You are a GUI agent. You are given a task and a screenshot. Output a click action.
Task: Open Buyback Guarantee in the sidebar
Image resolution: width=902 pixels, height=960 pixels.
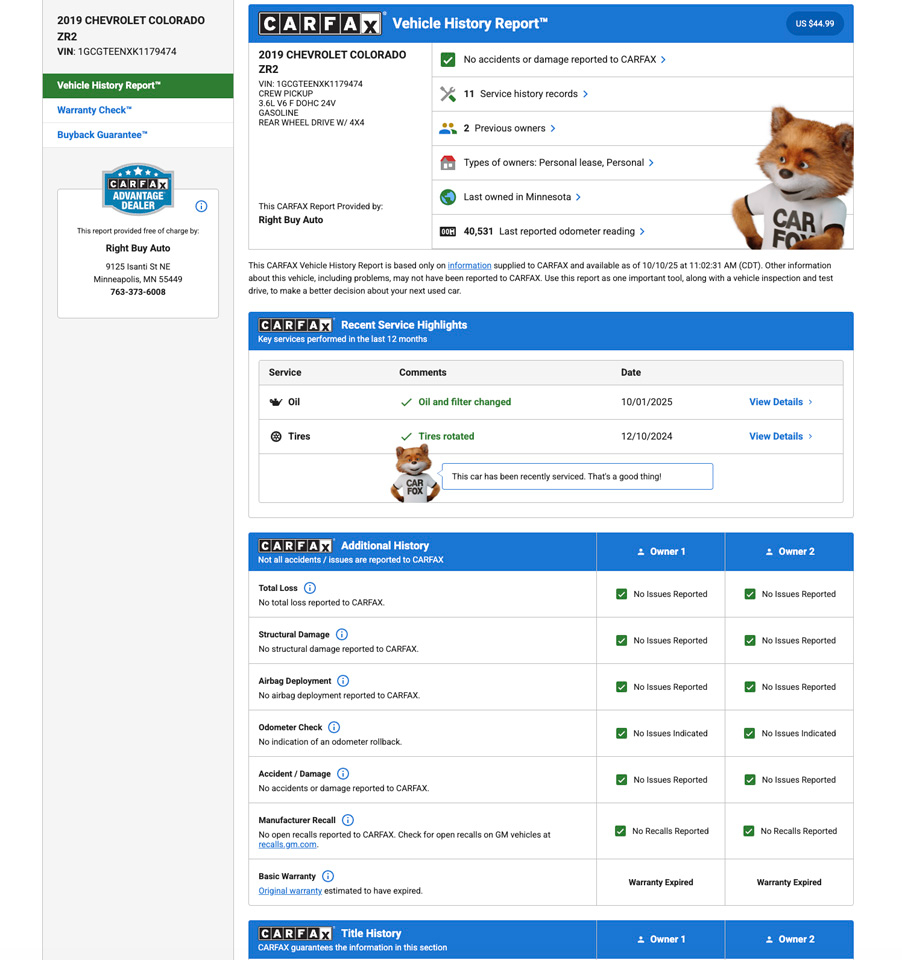point(102,135)
